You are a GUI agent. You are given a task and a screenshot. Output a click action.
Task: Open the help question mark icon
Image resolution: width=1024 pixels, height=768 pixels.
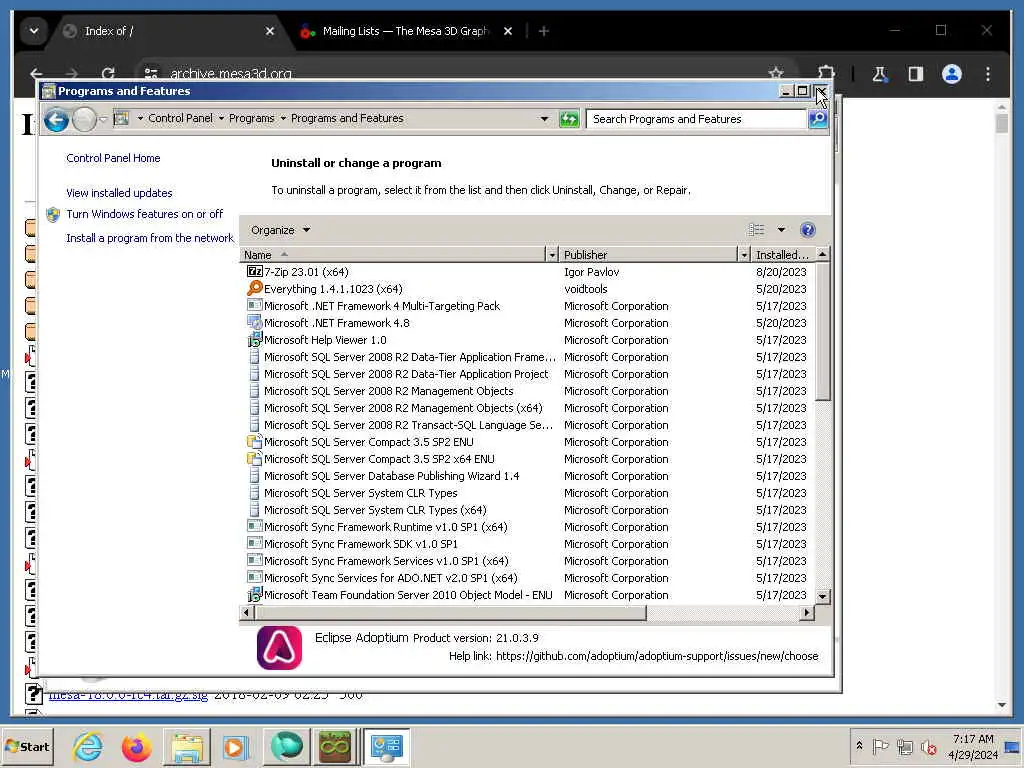[x=807, y=230]
